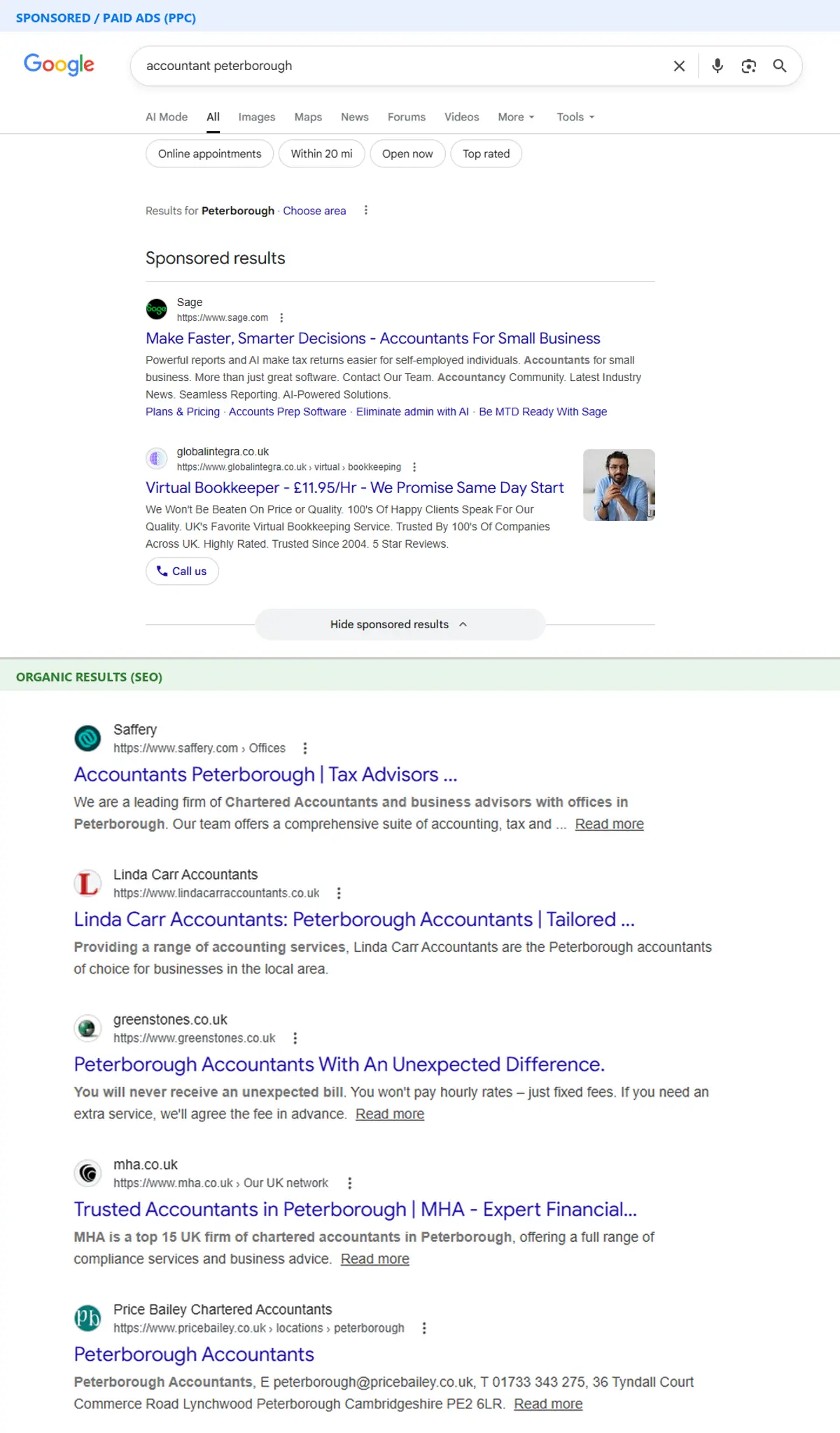Click the Linda Carr Accountants favicon

[x=87, y=882]
